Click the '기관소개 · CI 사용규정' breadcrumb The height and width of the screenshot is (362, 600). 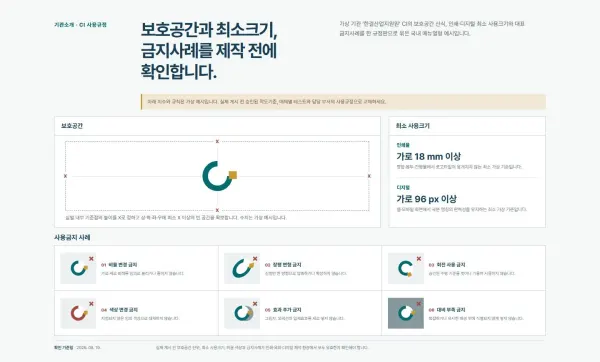(x=80, y=25)
